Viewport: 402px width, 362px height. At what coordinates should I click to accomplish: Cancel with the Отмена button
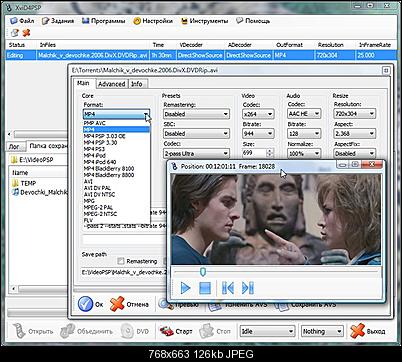(129, 304)
